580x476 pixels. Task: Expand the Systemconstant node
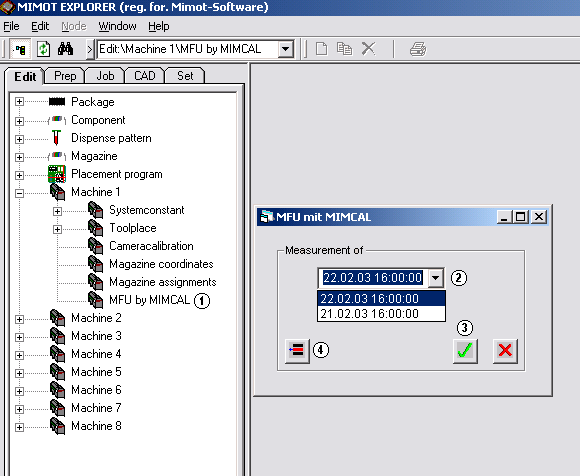pyautogui.click(x=57, y=211)
